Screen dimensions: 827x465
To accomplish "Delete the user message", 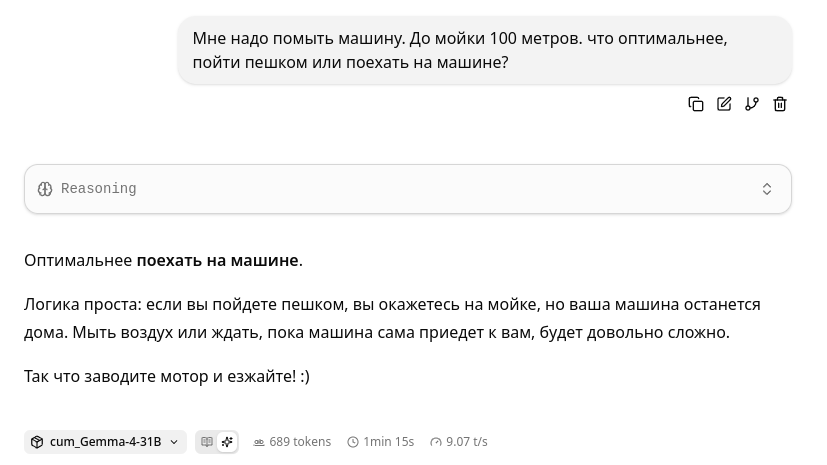I will [x=780, y=104].
